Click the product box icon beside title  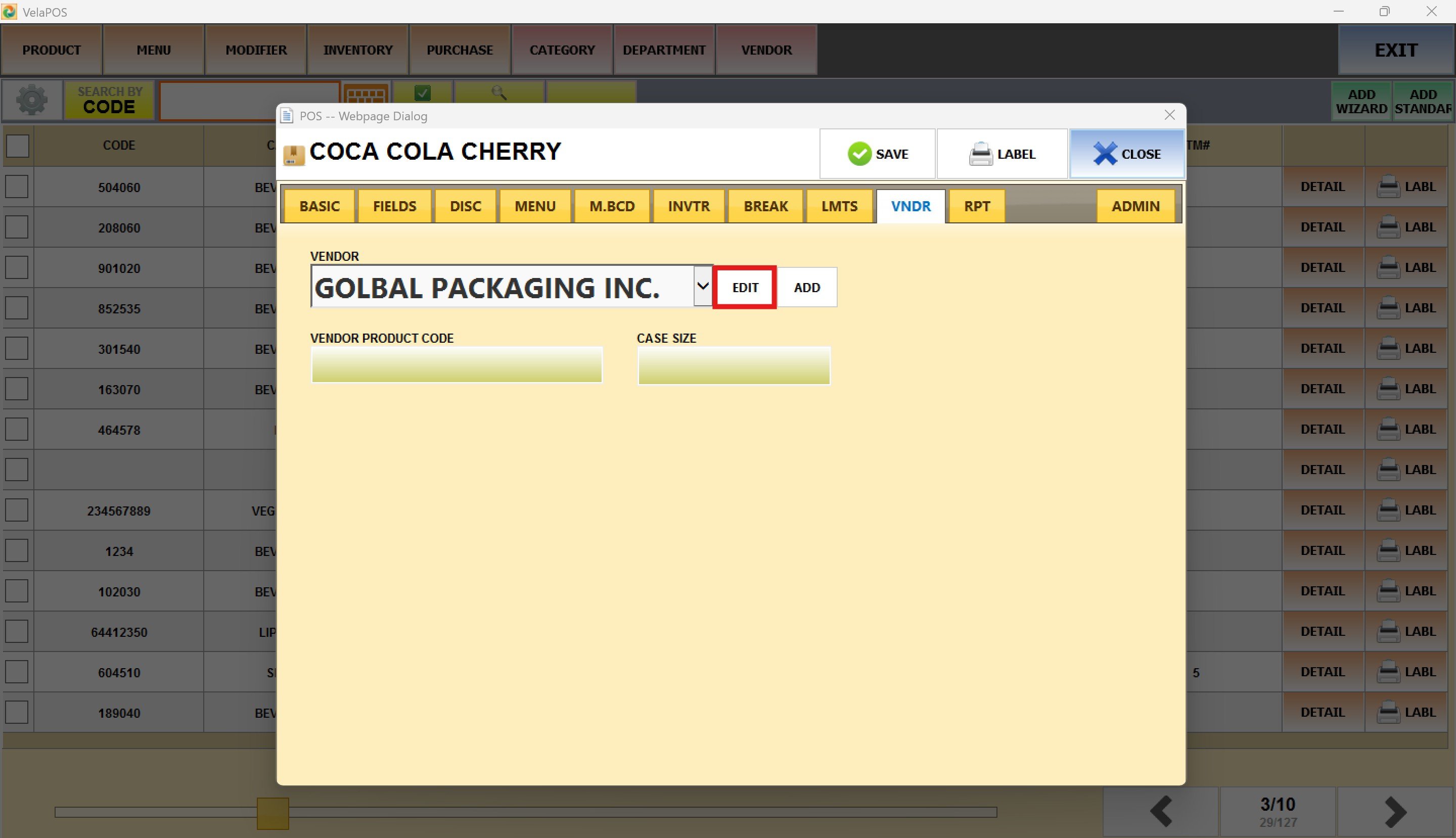294,155
